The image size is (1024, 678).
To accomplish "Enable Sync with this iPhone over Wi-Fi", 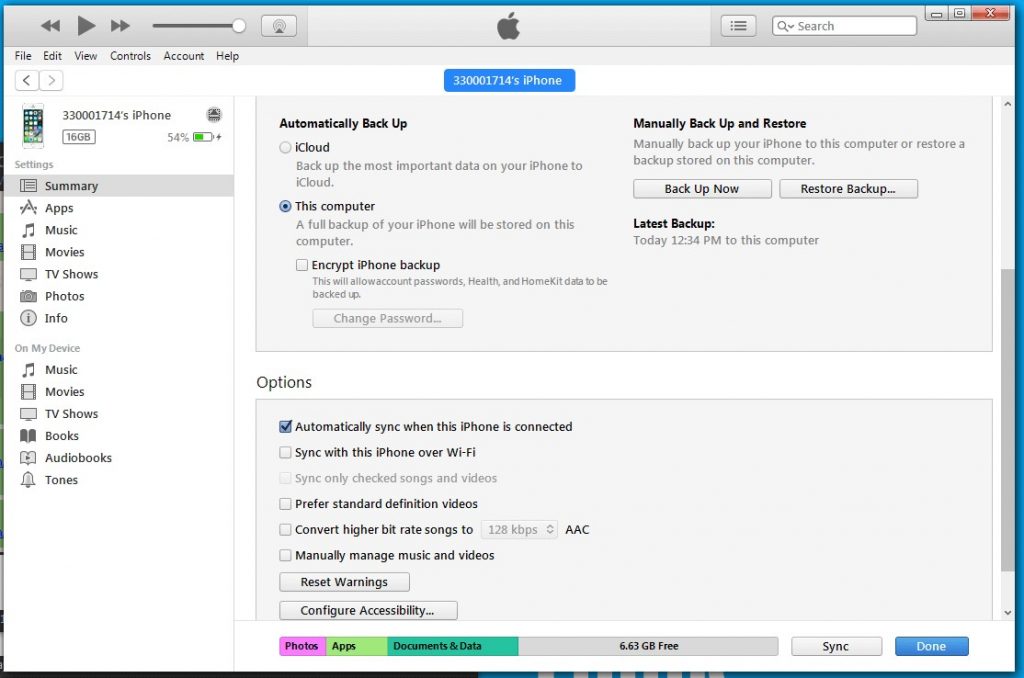I will [285, 453].
